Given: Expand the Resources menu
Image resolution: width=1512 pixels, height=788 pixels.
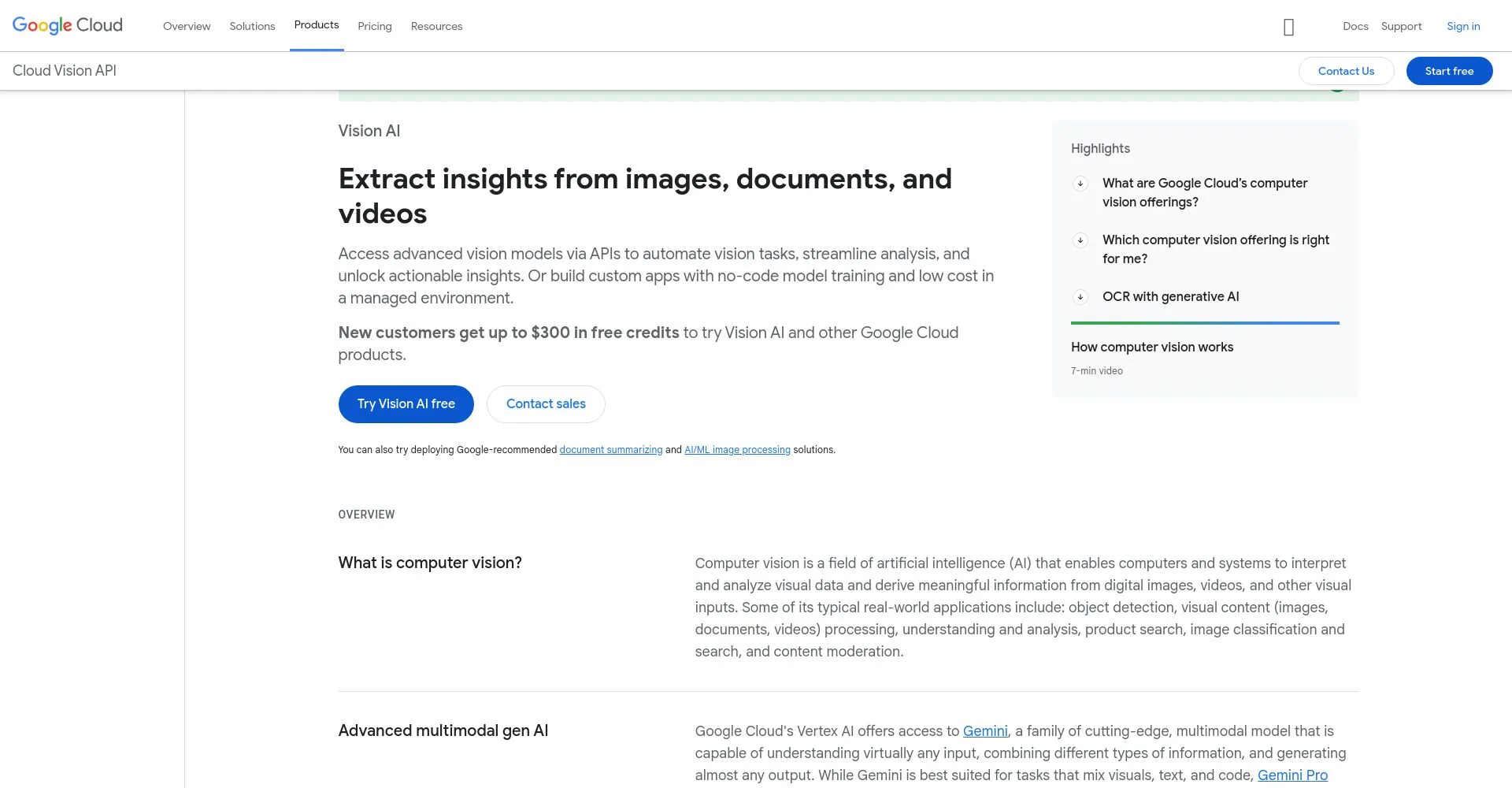Looking at the screenshot, I should pyautogui.click(x=436, y=26).
